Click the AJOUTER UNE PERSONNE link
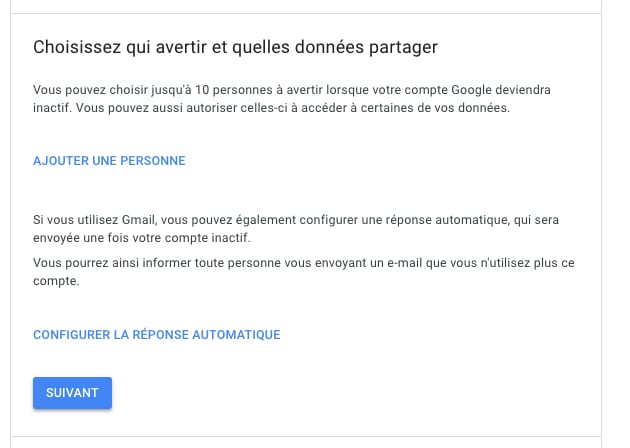The width and height of the screenshot is (630, 448). click(109, 161)
